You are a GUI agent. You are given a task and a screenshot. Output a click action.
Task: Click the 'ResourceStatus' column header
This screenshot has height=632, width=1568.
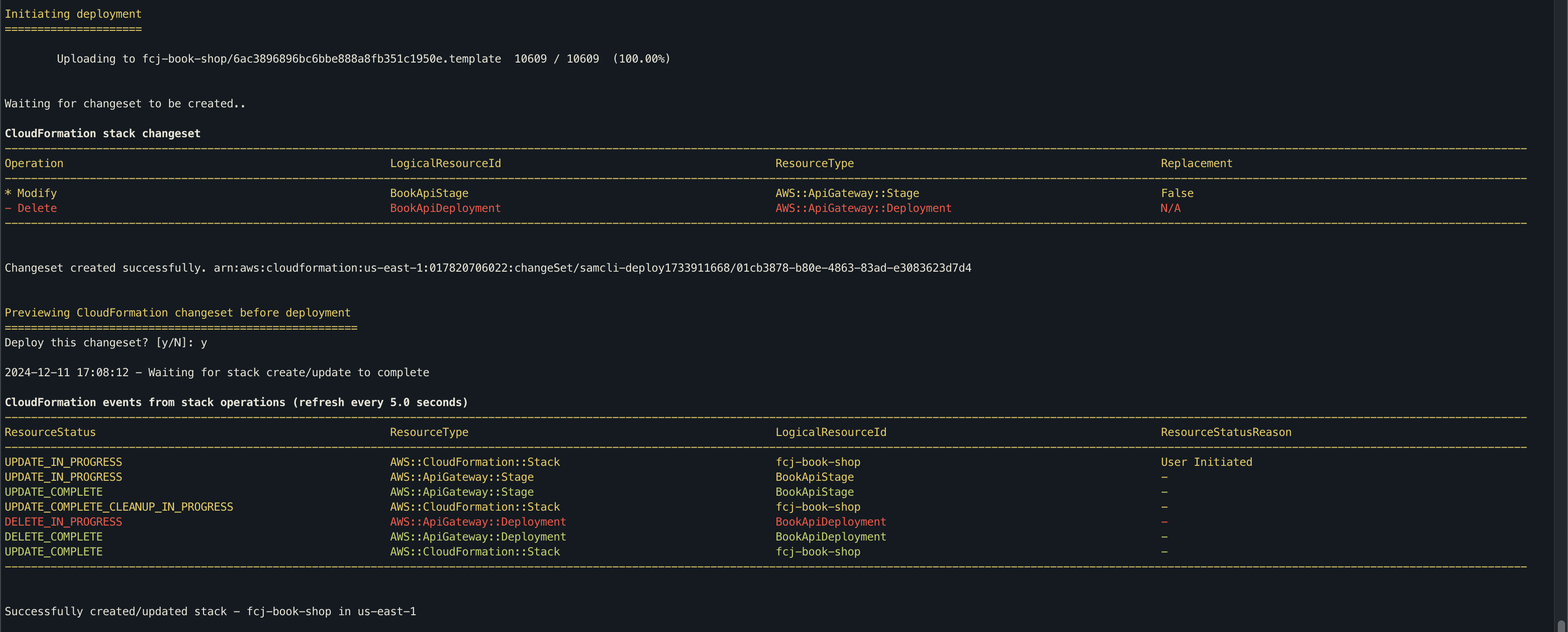(50, 432)
